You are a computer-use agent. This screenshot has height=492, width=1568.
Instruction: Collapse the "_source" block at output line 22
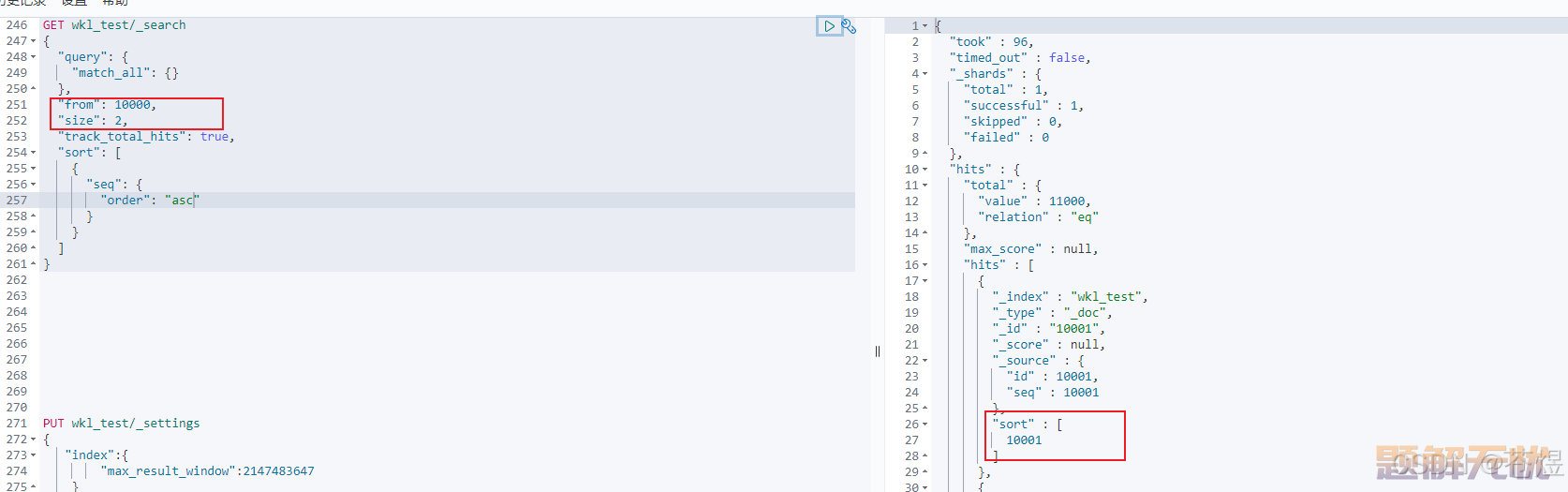click(x=925, y=361)
